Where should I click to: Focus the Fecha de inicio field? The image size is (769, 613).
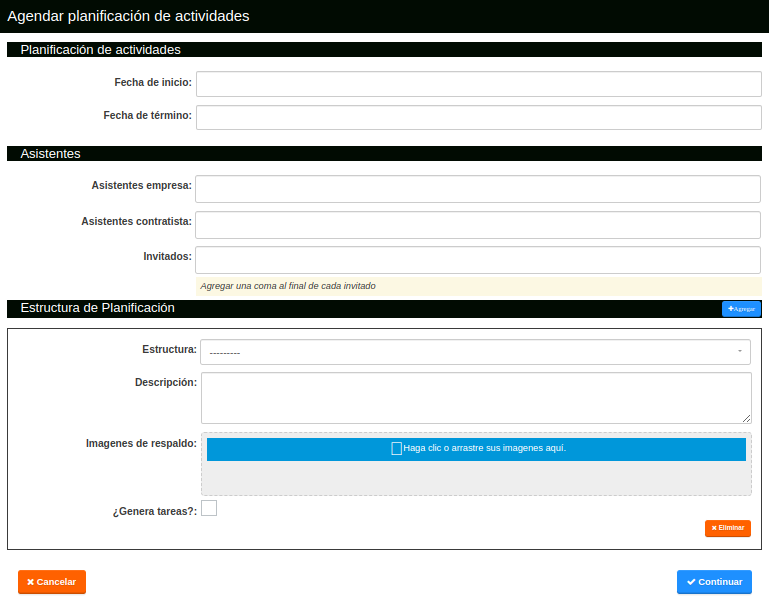click(x=478, y=84)
